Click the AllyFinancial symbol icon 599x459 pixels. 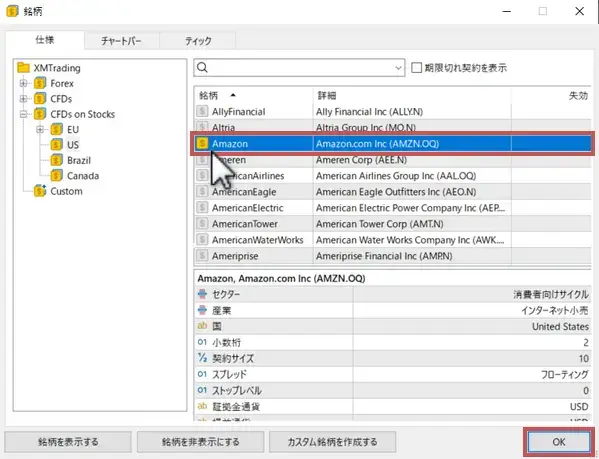pos(202,111)
